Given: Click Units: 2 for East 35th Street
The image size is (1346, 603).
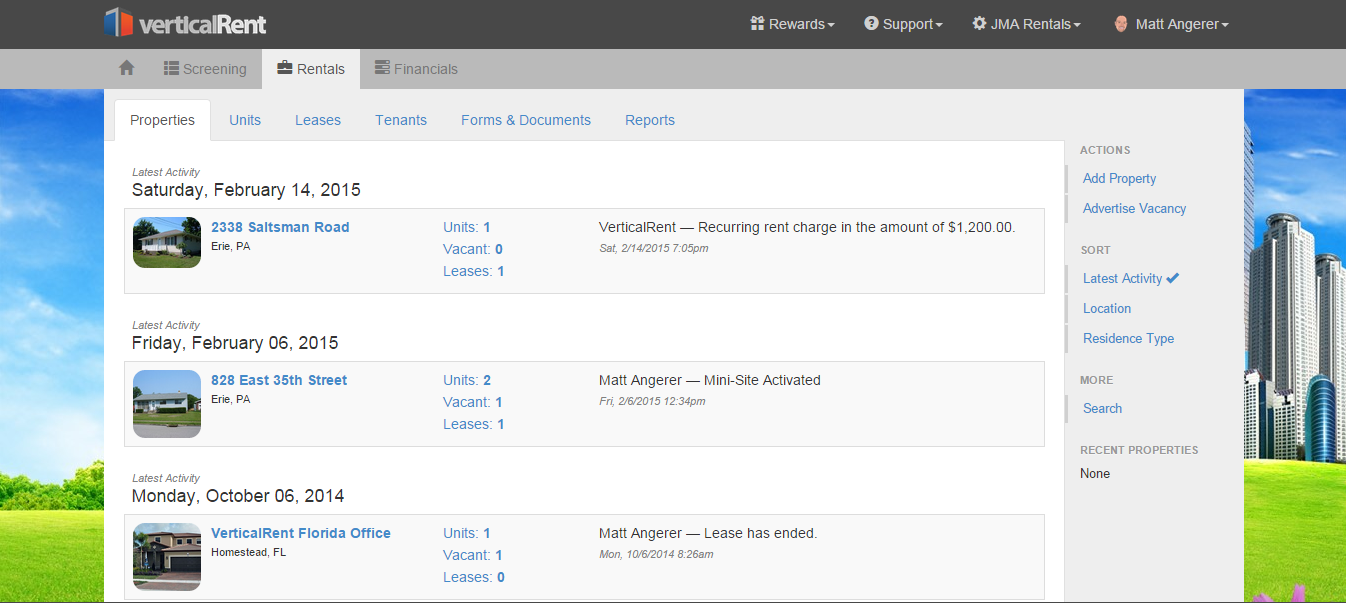Looking at the screenshot, I should [467, 380].
